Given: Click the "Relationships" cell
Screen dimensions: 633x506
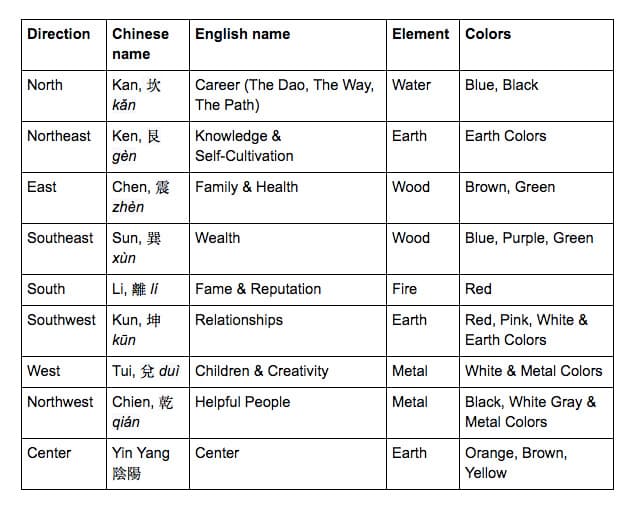Looking at the screenshot, I should [x=239, y=320].
